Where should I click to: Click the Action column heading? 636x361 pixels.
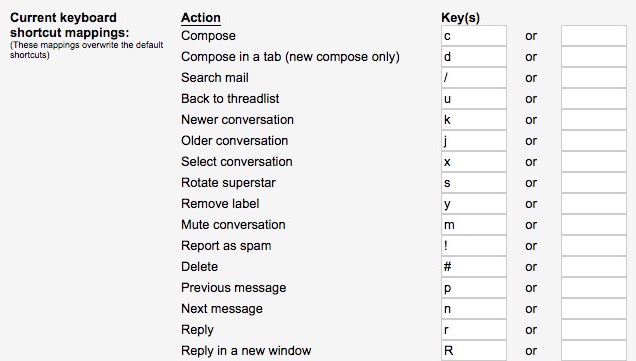coord(201,18)
